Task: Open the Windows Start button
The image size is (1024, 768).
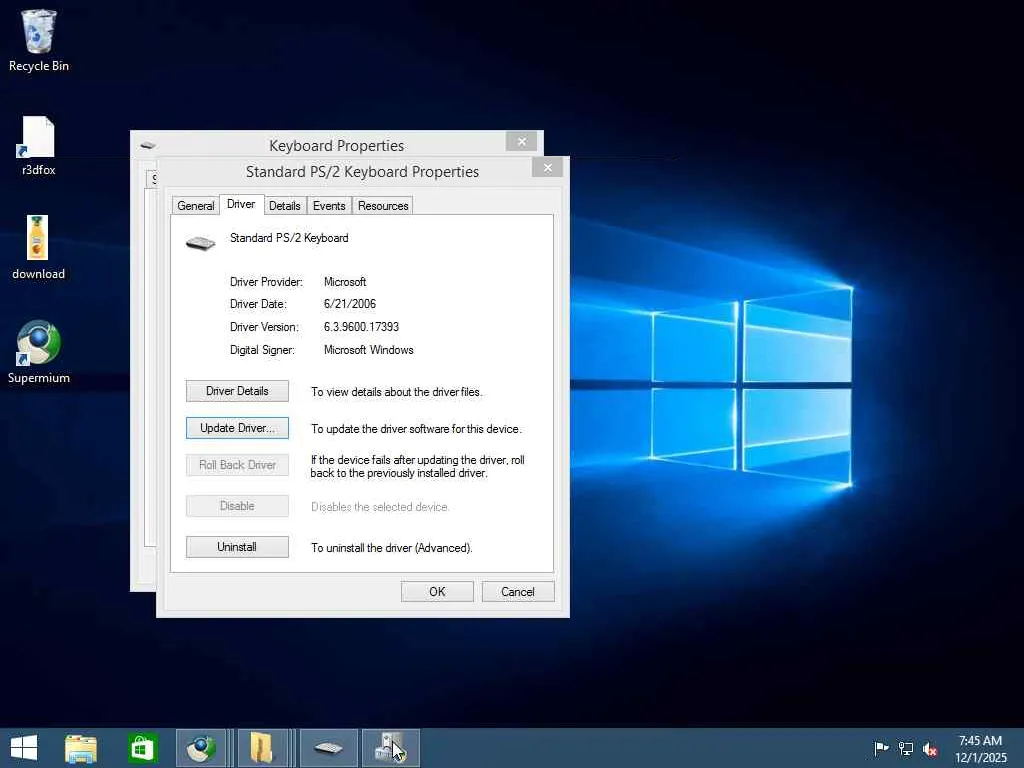Action: point(24,748)
